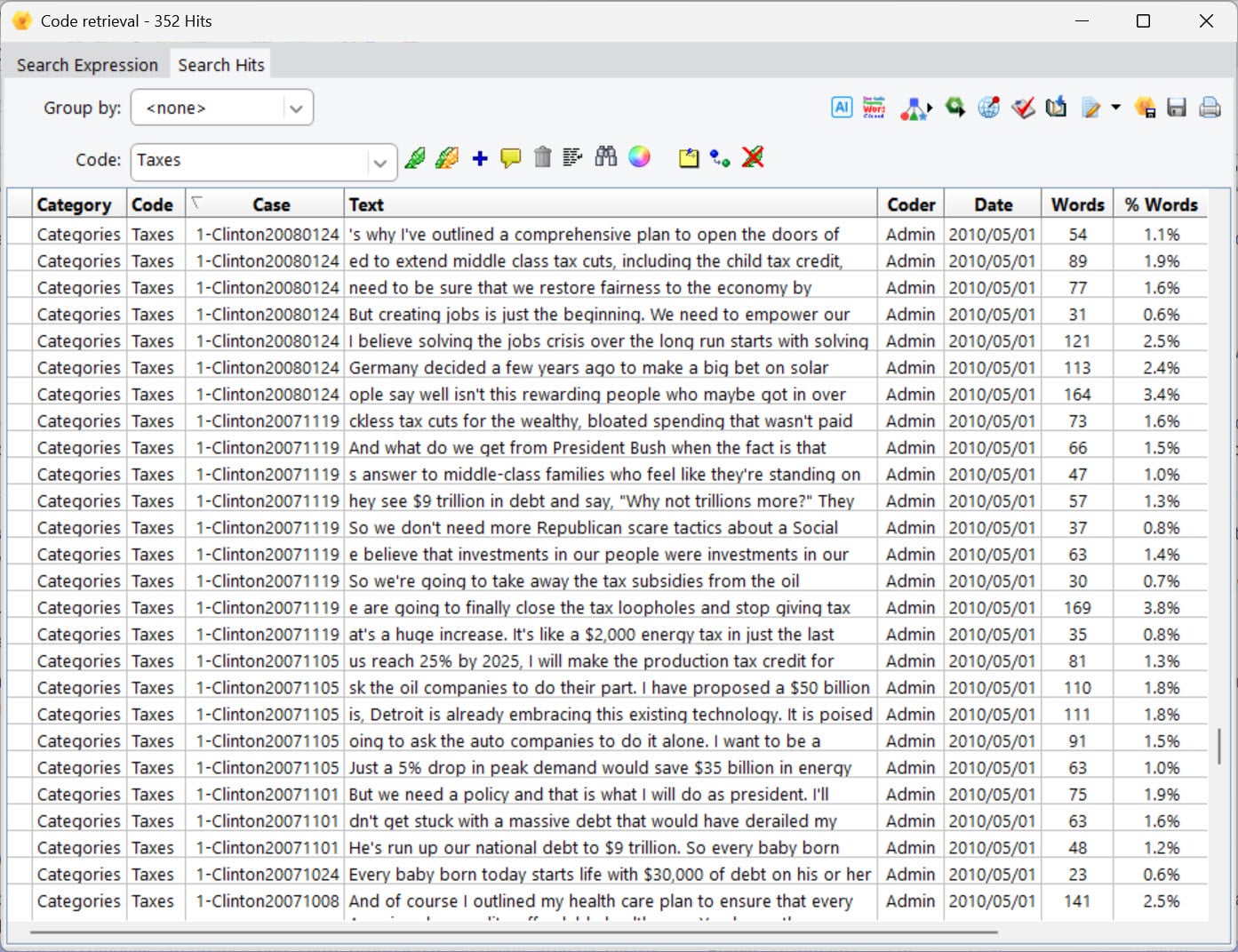Click the crossed-out marker remove coding icon

[x=753, y=157]
